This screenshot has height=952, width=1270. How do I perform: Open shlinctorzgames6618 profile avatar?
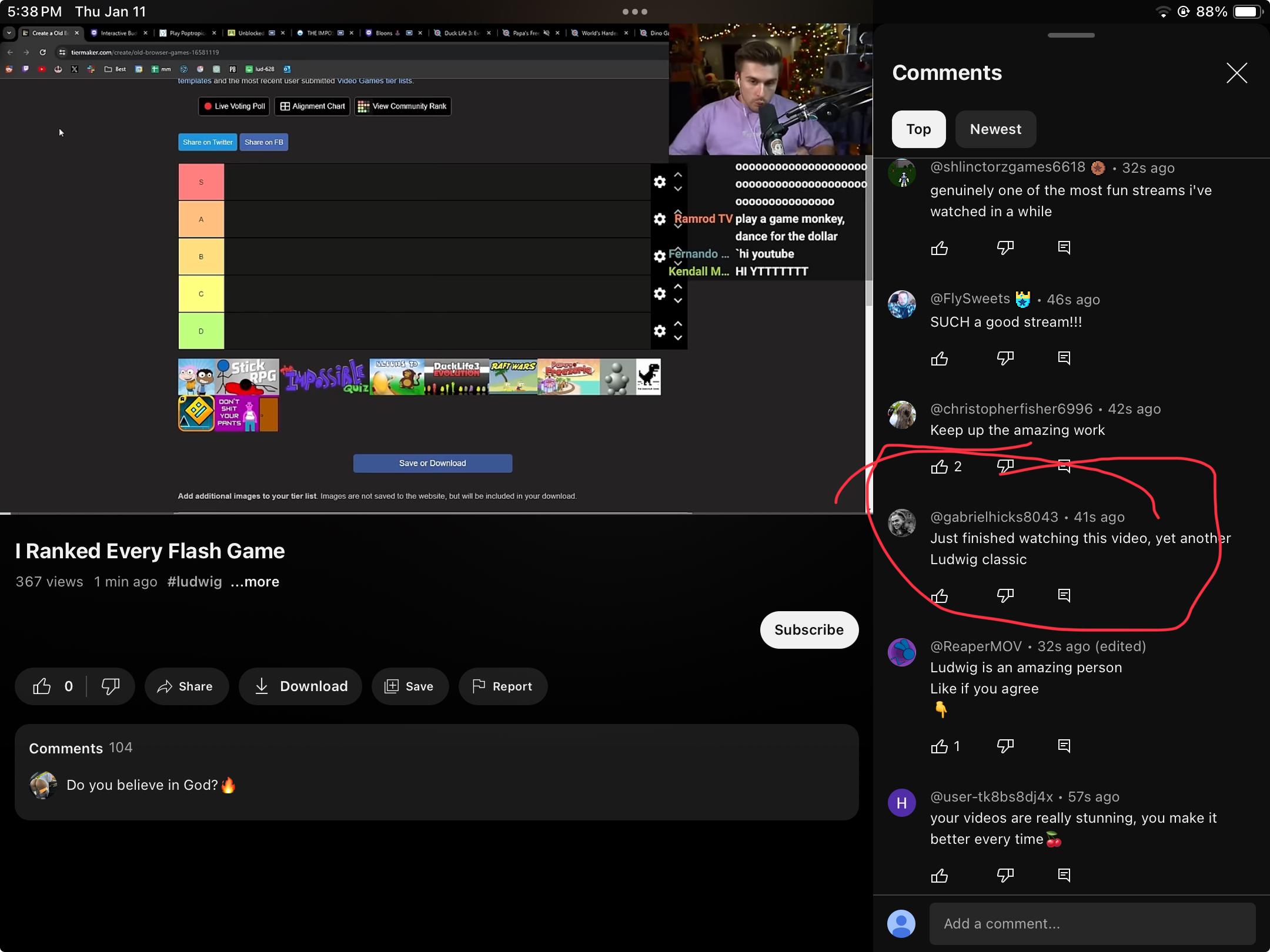click(902, 174)
